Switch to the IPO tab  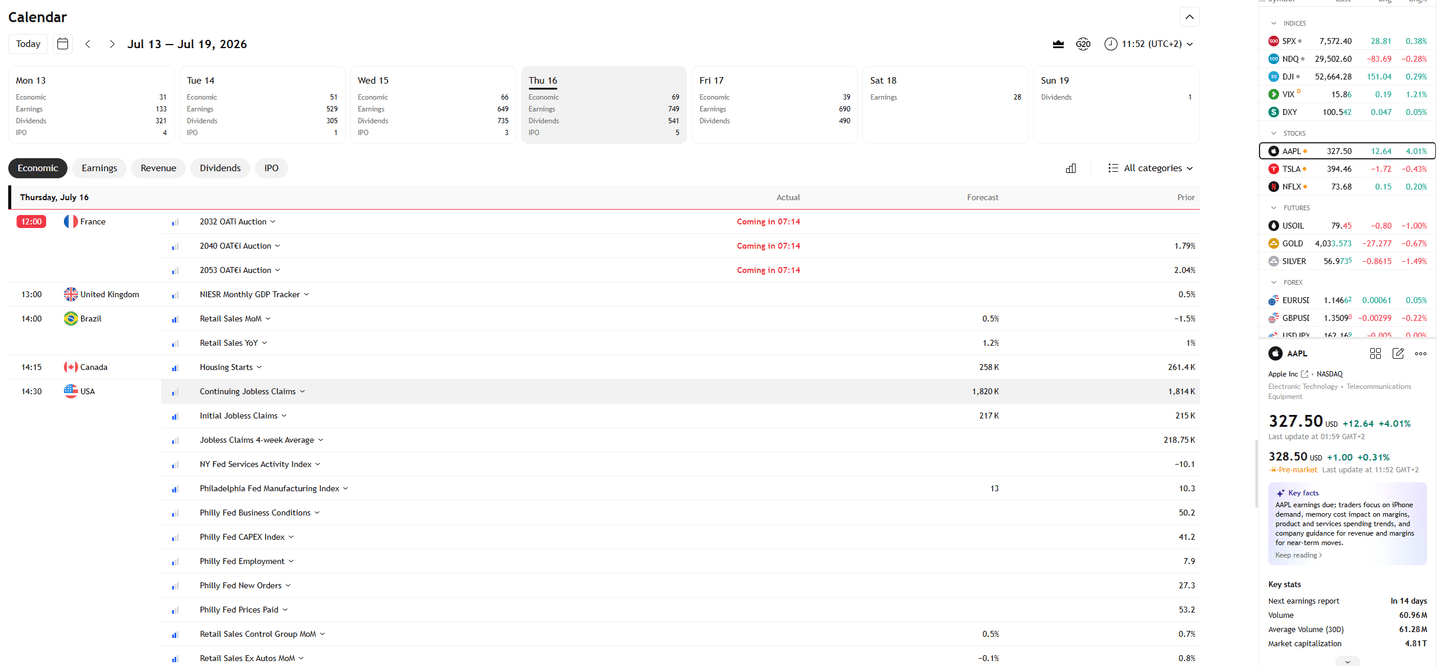pos(271,168)
